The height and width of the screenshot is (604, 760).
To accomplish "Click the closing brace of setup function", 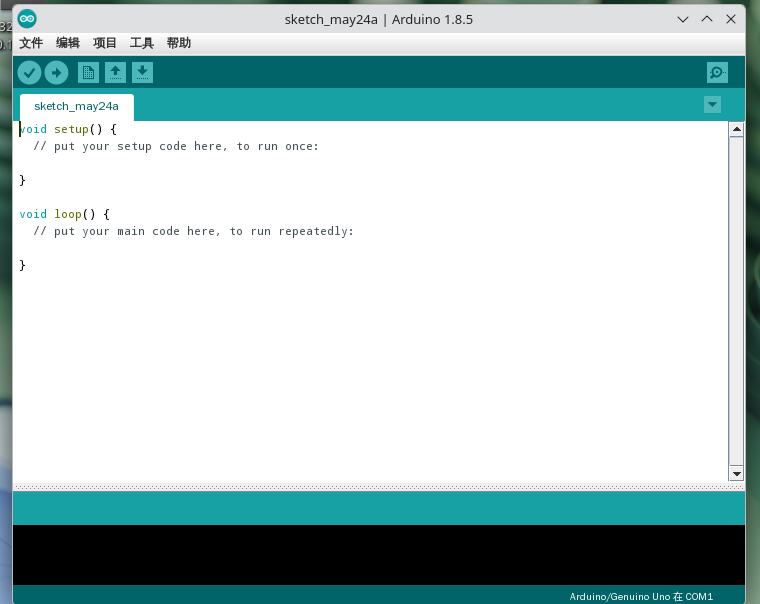I will pos(22,180).
